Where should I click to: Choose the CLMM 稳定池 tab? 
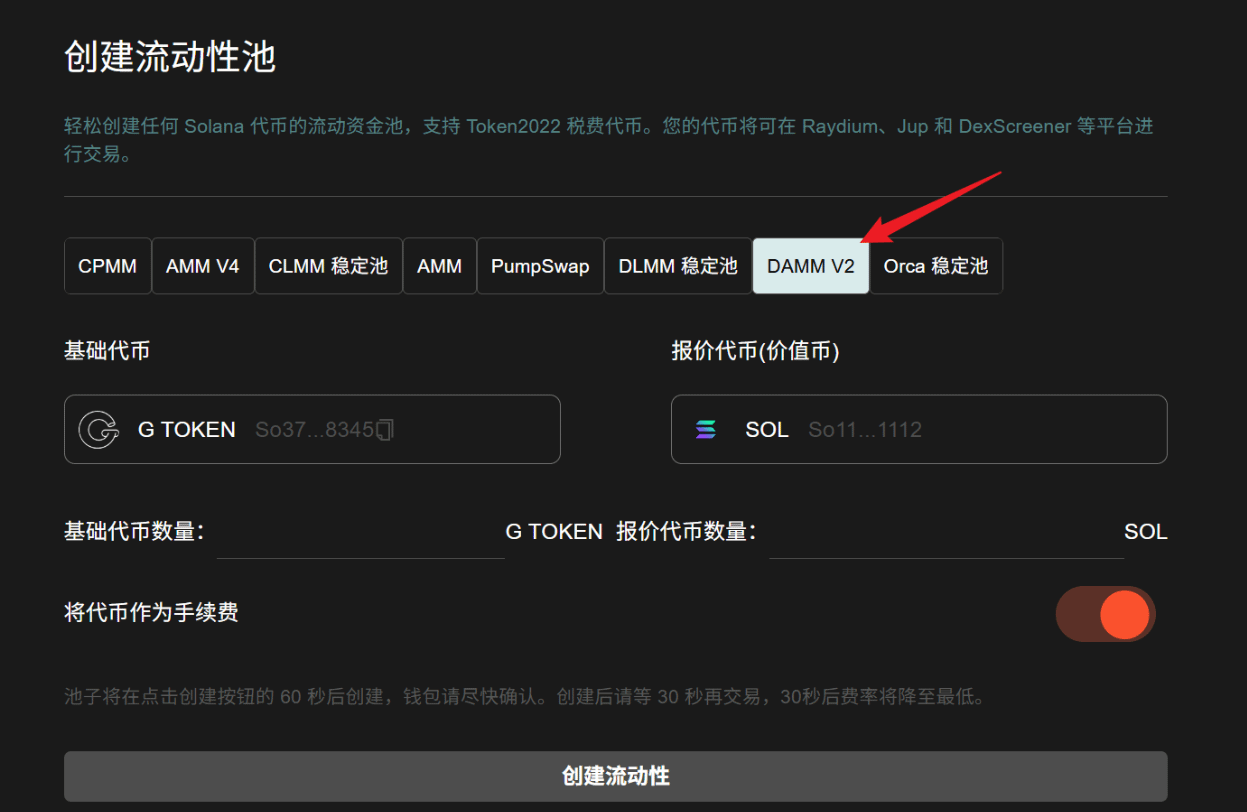(328, 266)
